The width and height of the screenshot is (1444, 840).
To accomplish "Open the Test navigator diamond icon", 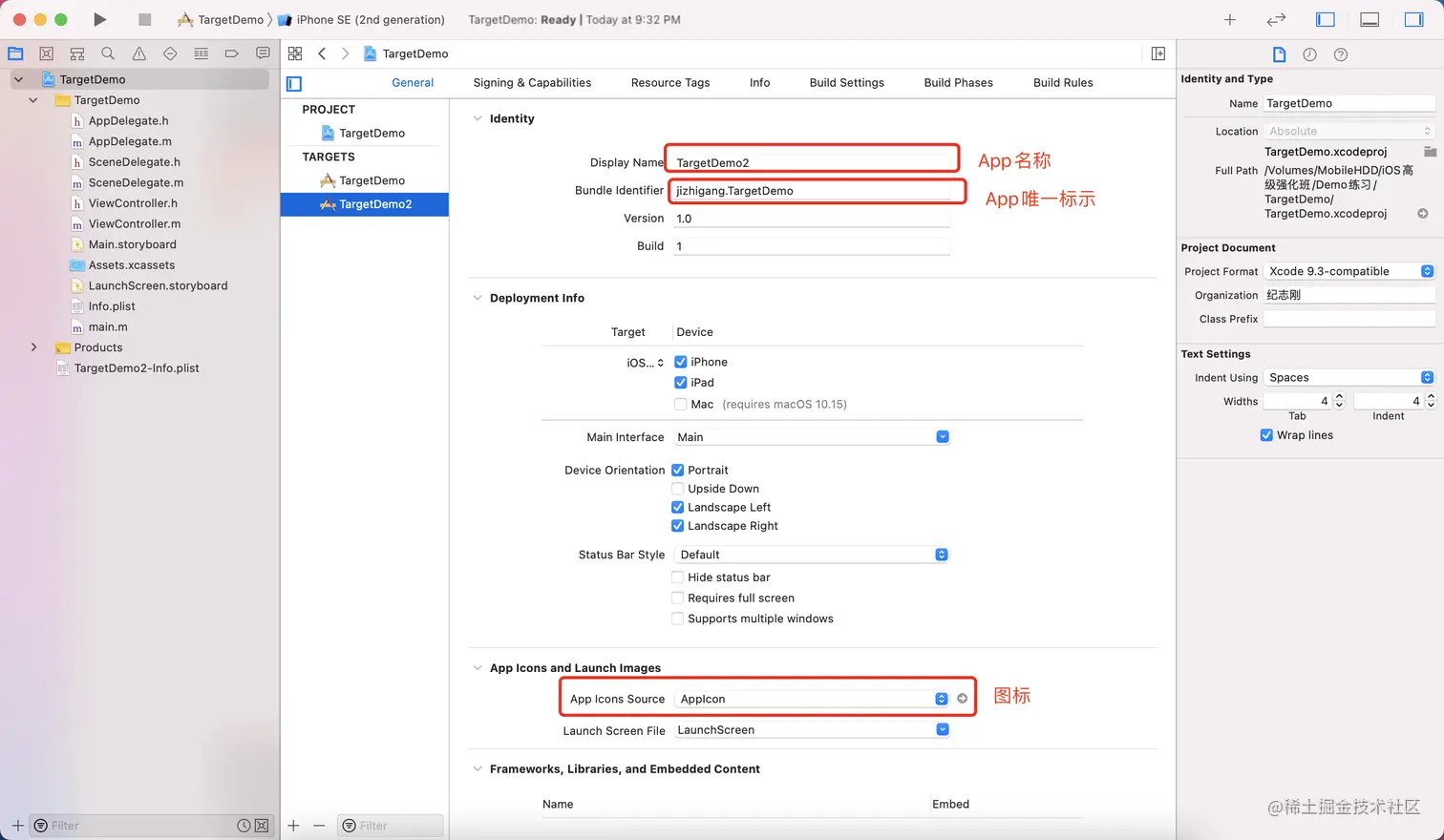I will click(x=170, y=53).
